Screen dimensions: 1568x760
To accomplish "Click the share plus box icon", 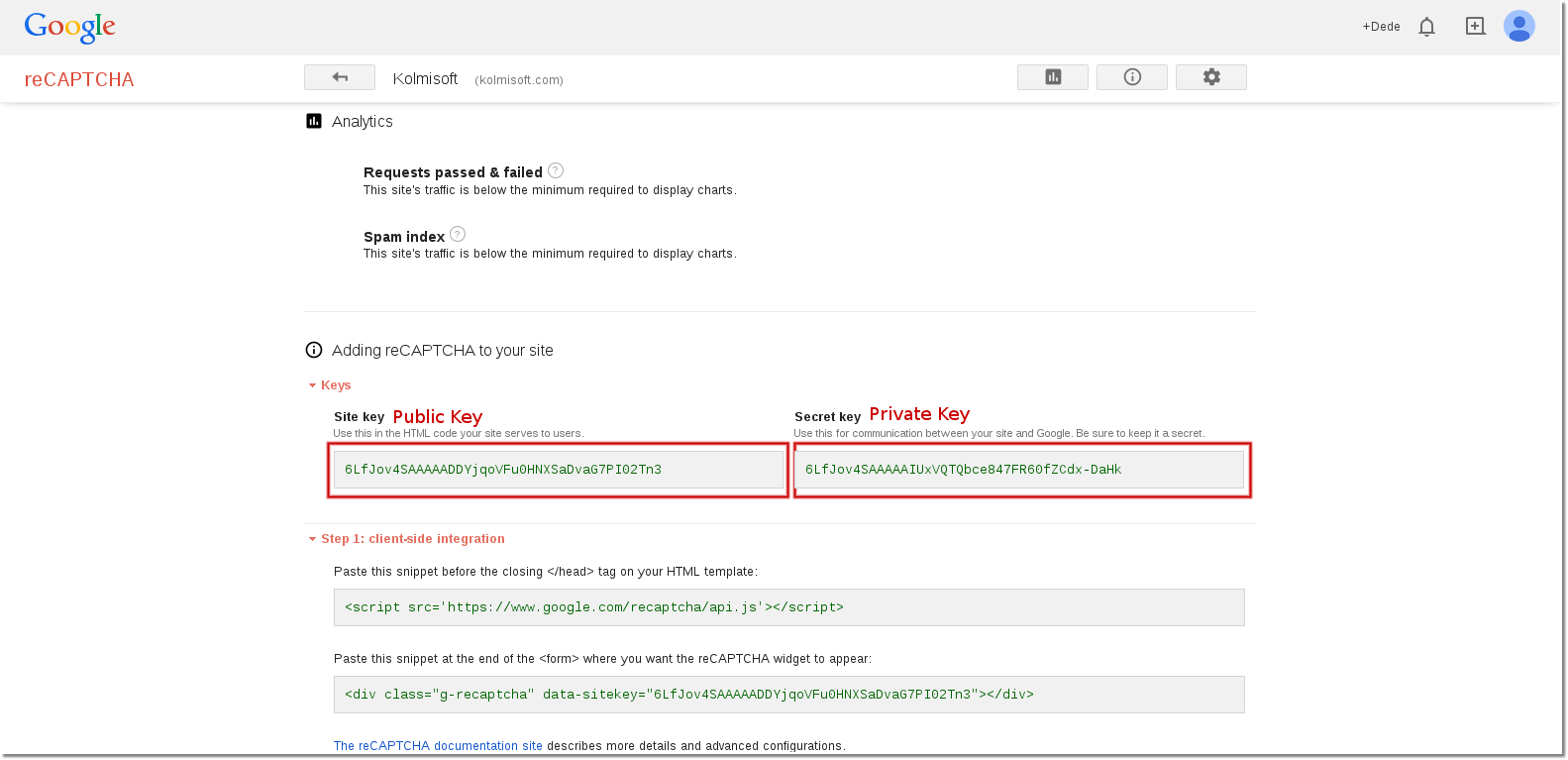I will pyautogui.click(x=1475, y=27).
